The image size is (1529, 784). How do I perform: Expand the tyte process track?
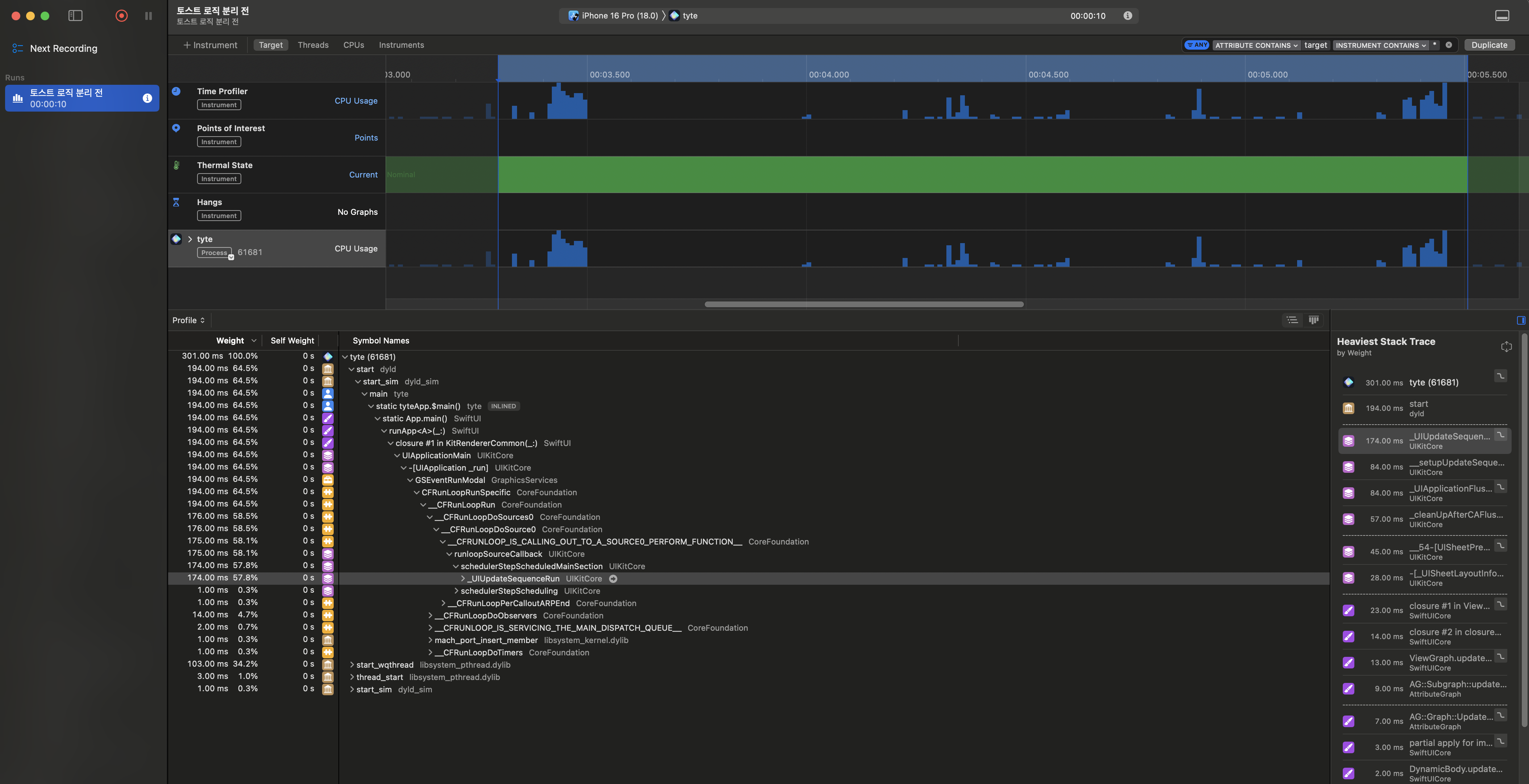pyautogui.click(x=190, y=239)
